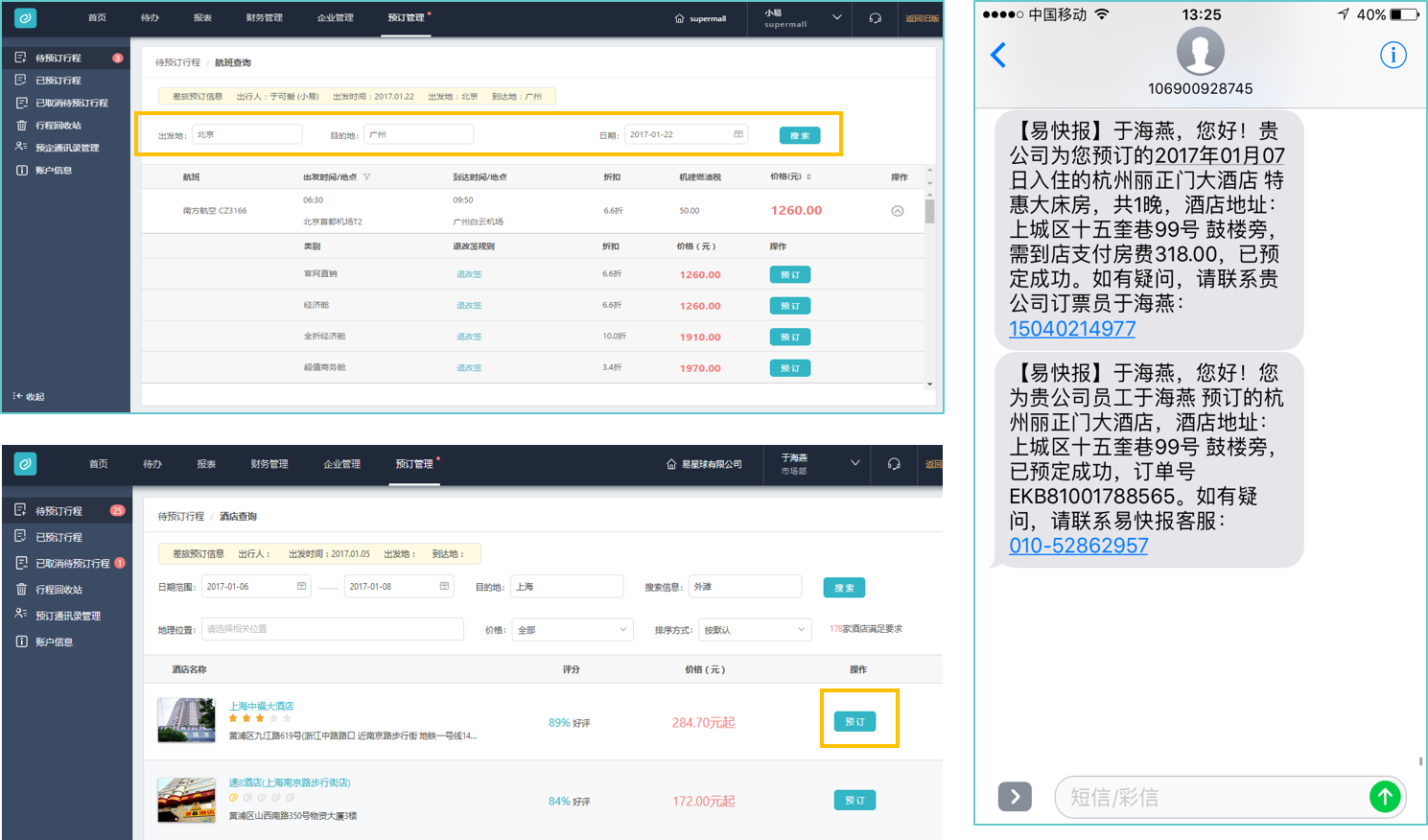
Task: Click the home icon beside supermall
Action: point(679,18)
